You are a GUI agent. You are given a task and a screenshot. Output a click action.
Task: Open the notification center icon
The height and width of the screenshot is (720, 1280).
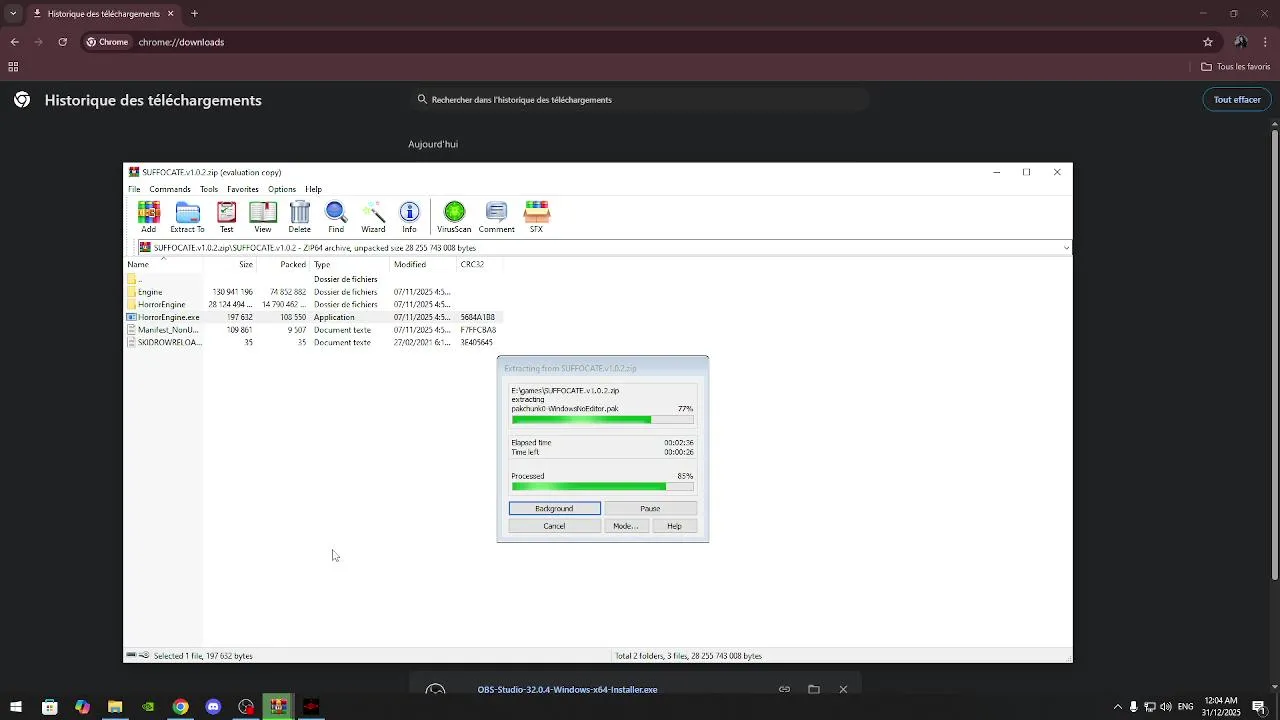pyautogui.click(x=1259, y=707)
